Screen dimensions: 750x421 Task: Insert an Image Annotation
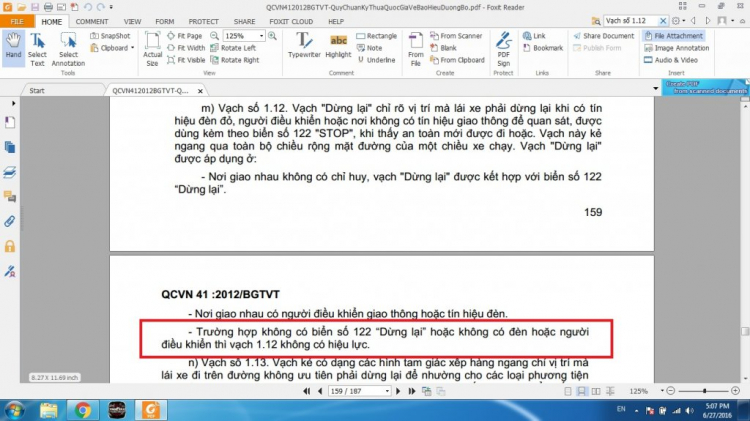[x=676, y=48]
